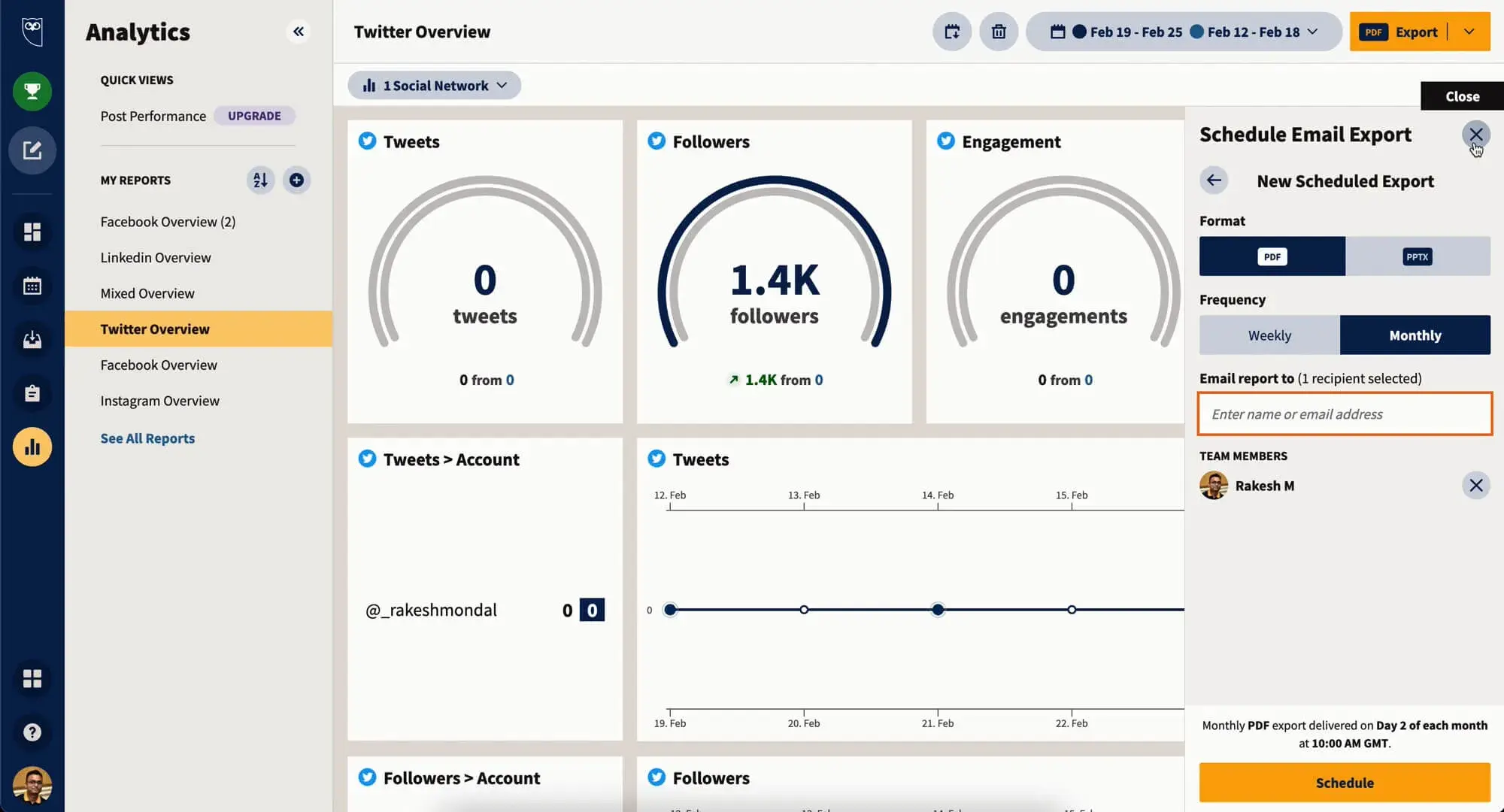Open the compose post icon
Screen dimensions: 1504x812
[32, 150]
